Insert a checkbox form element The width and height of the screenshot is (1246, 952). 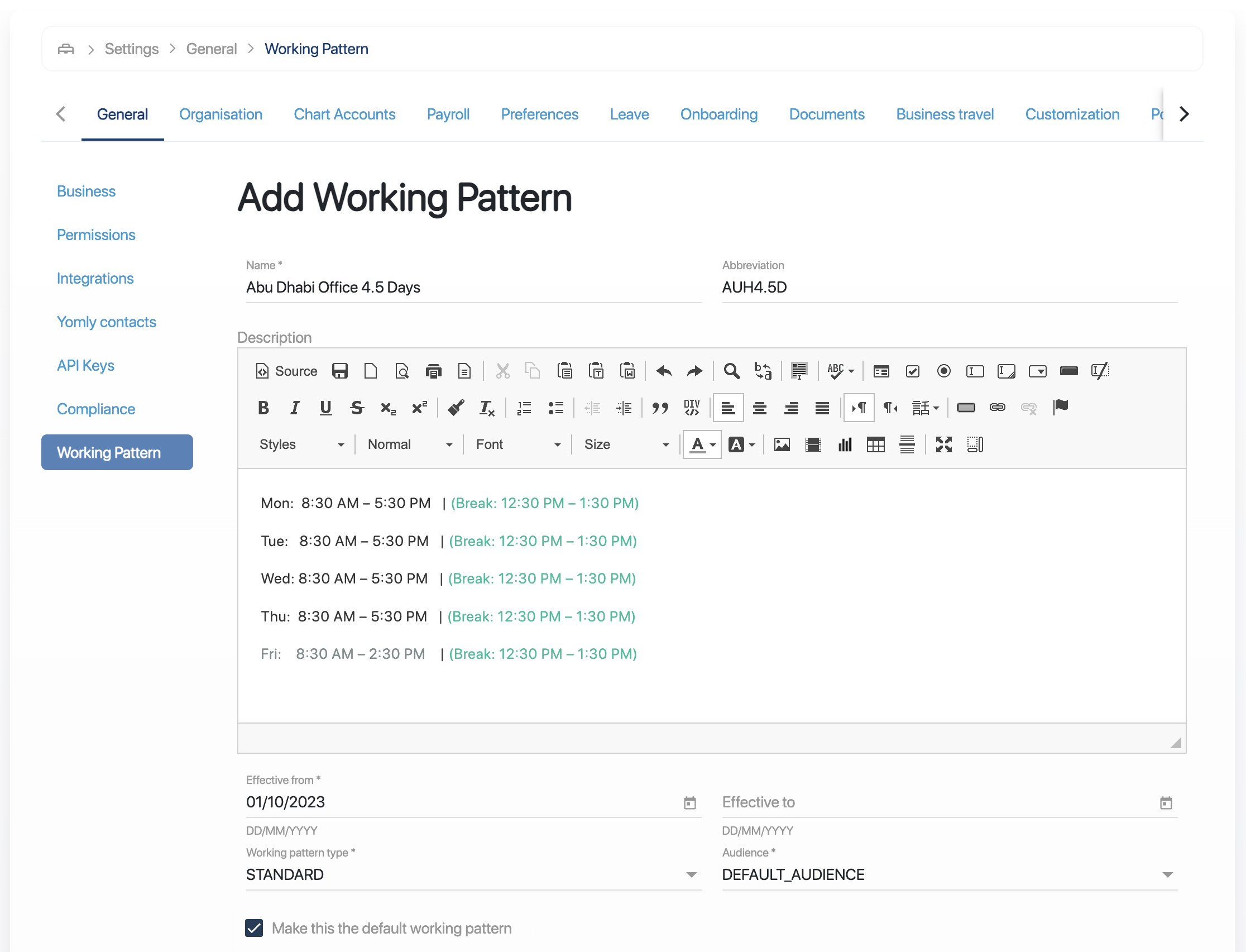(x=912, y=371)
